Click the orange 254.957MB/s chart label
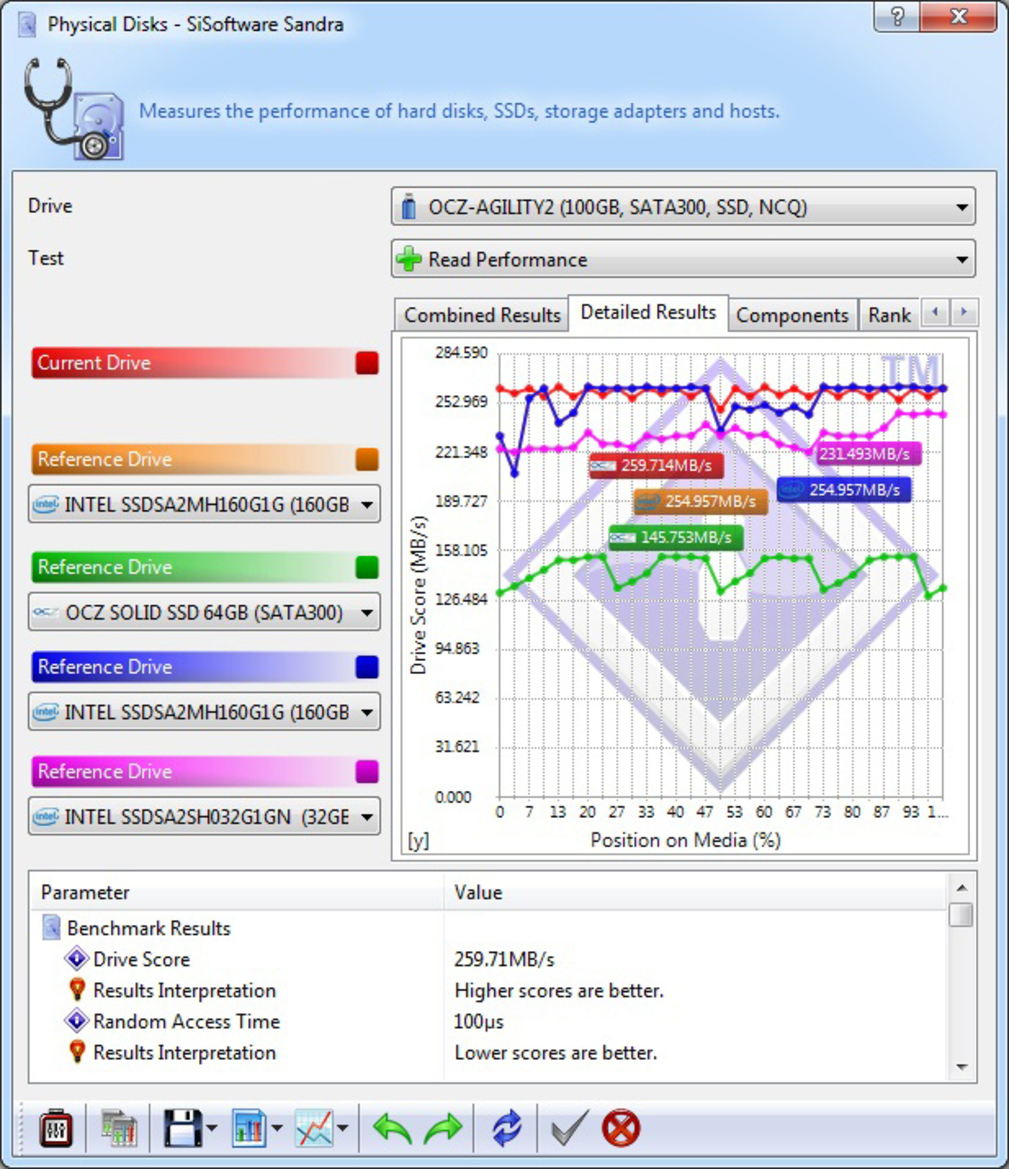 (x=700, y=502)
